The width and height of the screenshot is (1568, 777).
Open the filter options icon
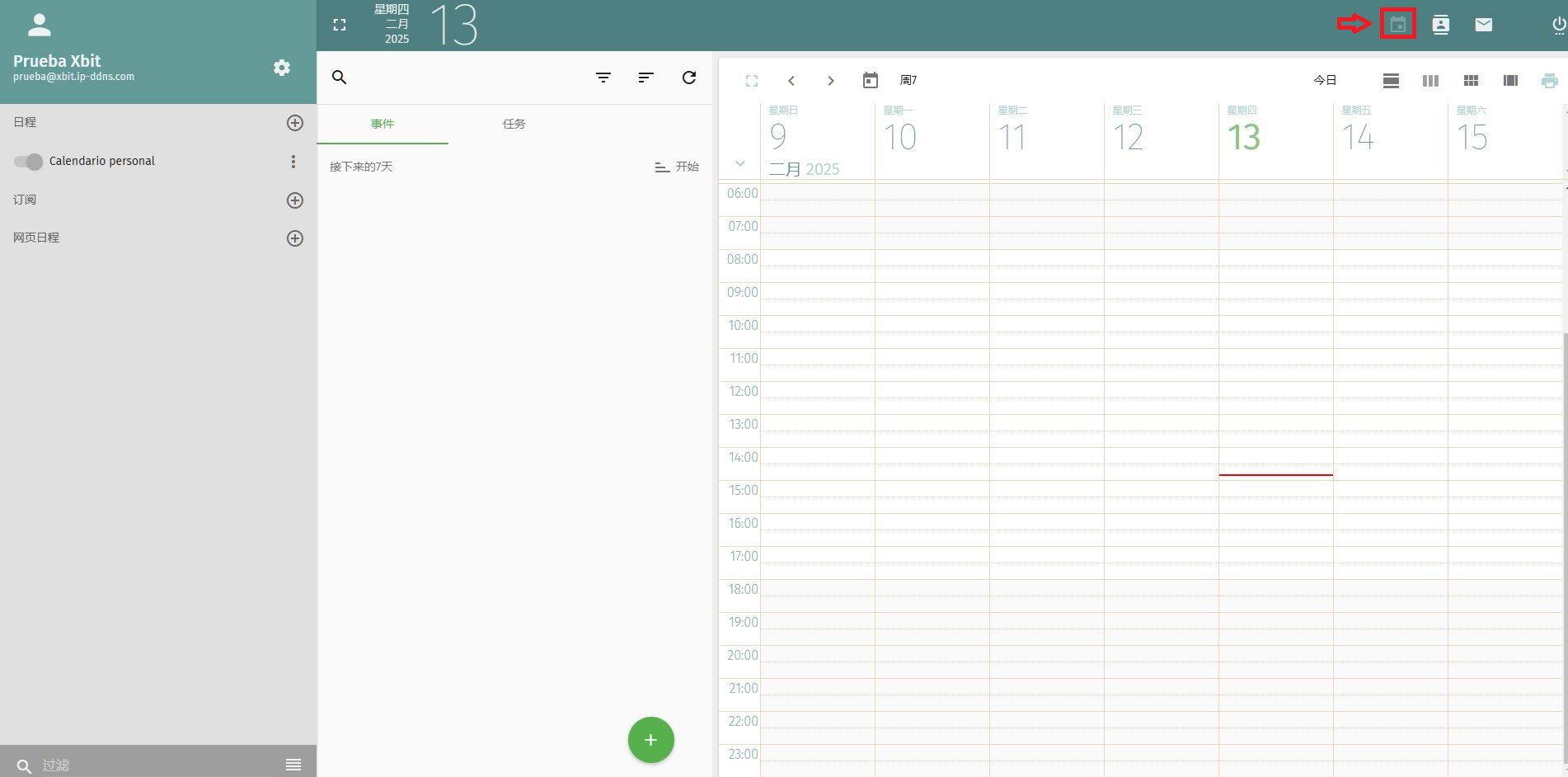(x=603, y=78)
